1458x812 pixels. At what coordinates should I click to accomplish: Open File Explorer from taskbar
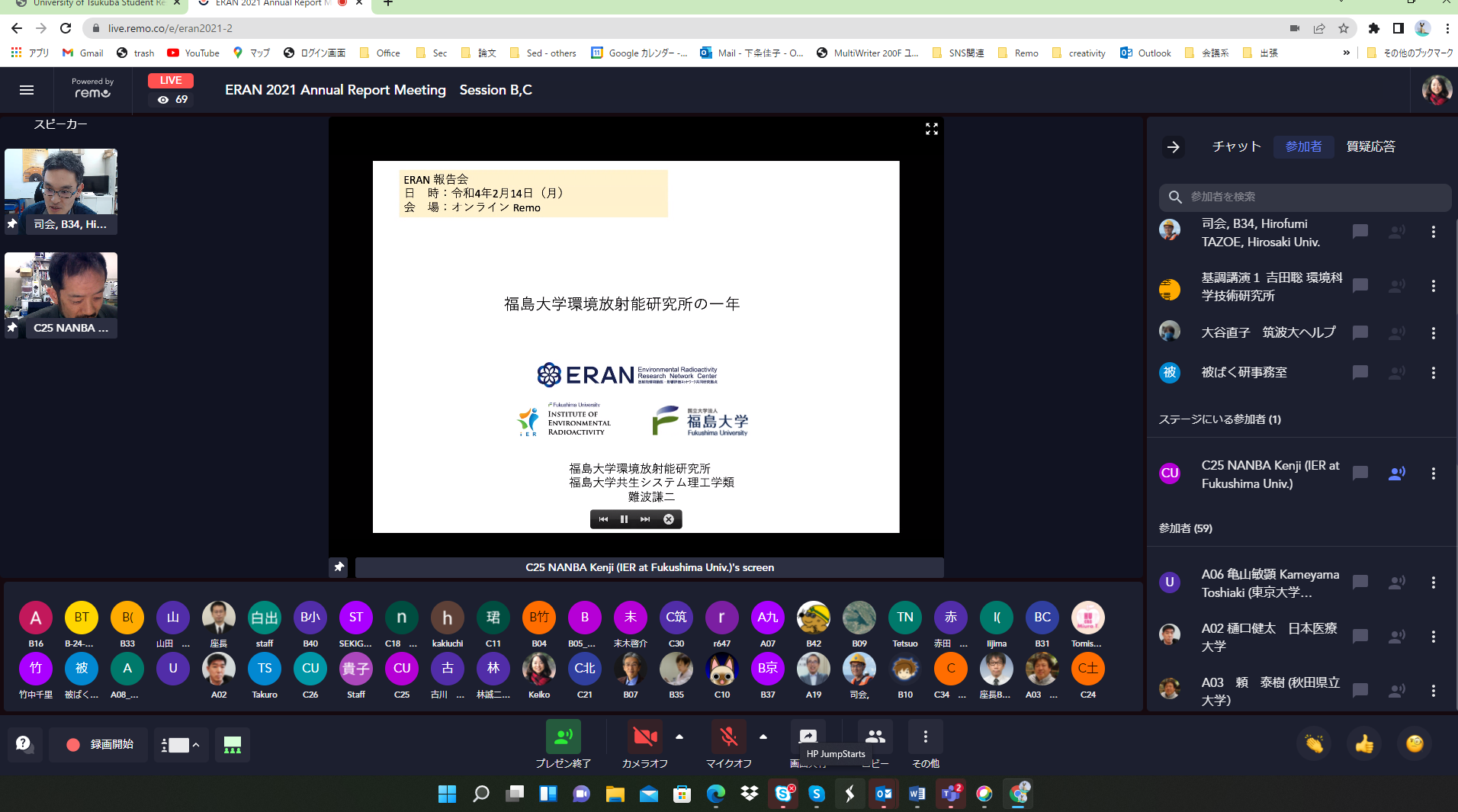tap(615, 794)
